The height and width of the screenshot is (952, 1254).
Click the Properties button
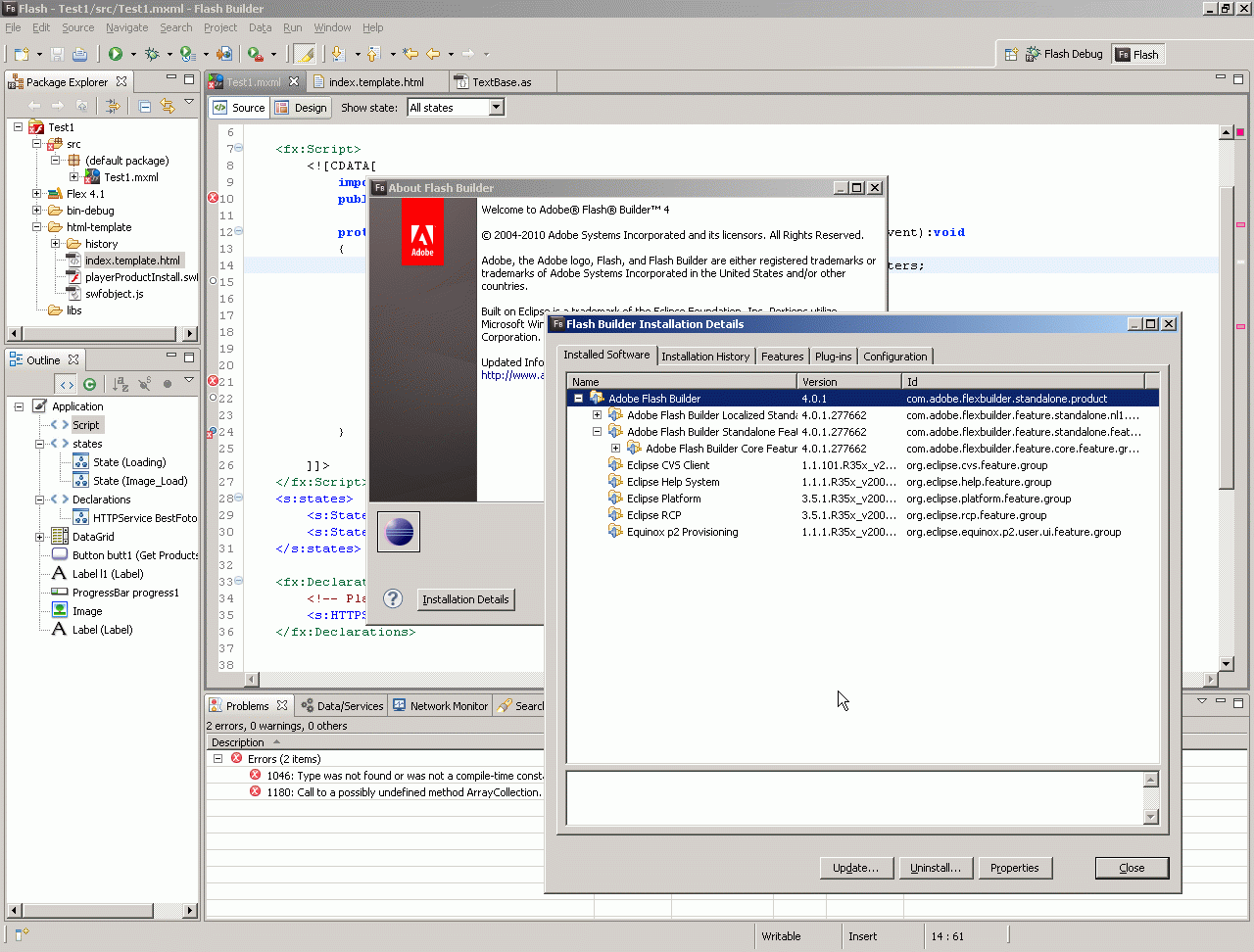click(x=1014, y=868)
